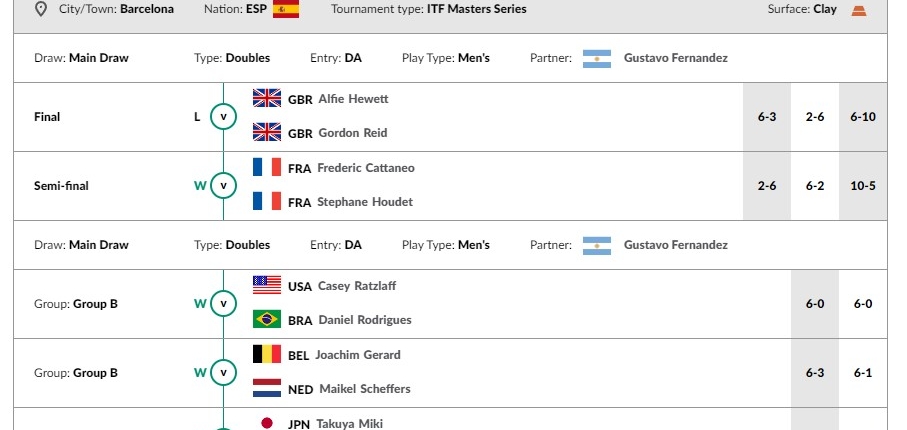The width and height of the screenshot is (907, 430).
Task: Click the circled v icon in Semi-final row
Action: pos(223,186)
